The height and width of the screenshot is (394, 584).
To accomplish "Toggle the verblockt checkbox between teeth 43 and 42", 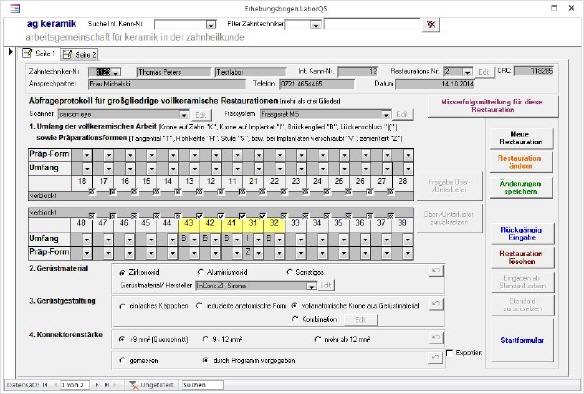I will (x=199, y=216).
